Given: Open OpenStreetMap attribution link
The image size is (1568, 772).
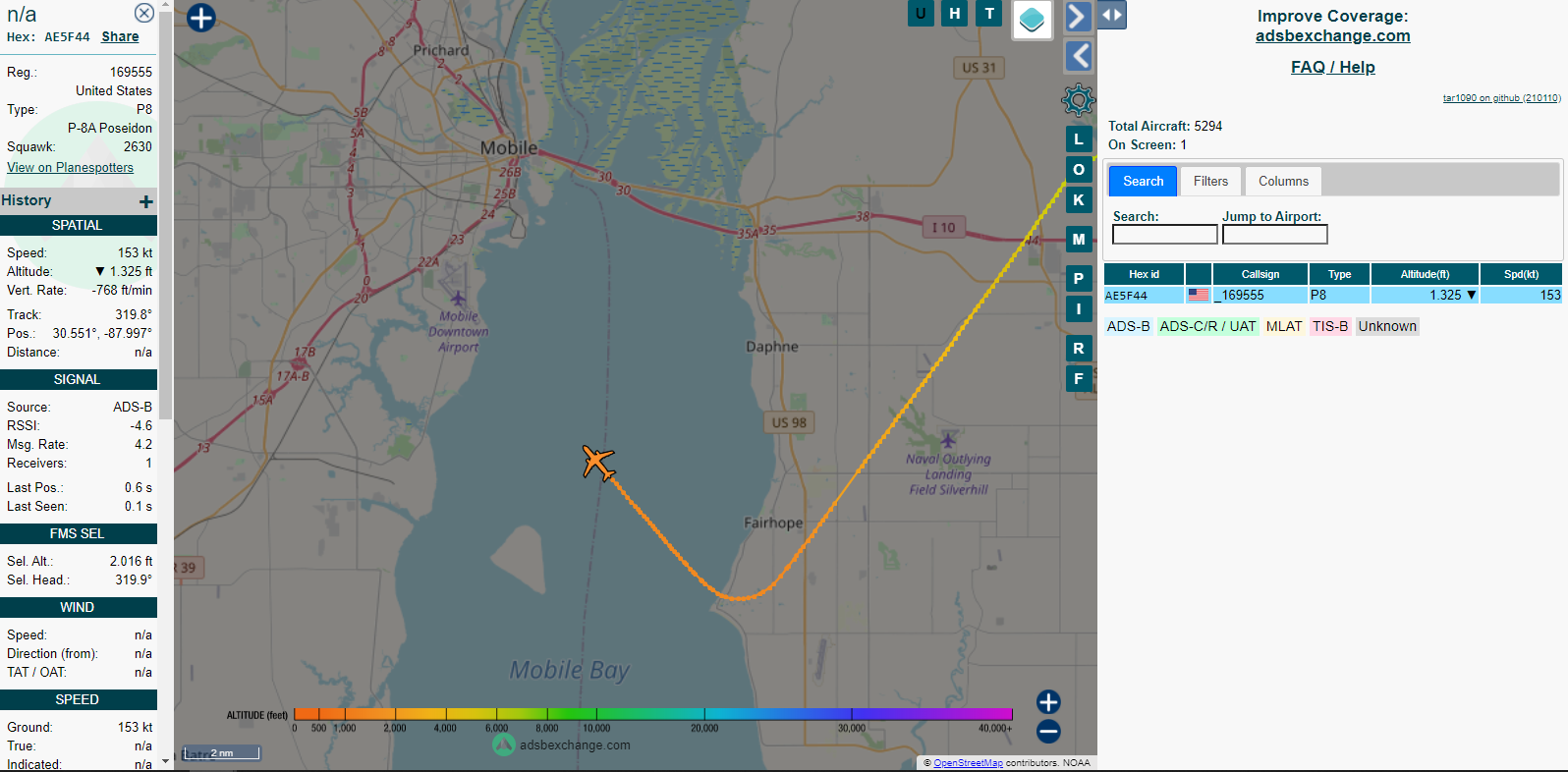Looking at the screenshot, I should coord(968,763).
